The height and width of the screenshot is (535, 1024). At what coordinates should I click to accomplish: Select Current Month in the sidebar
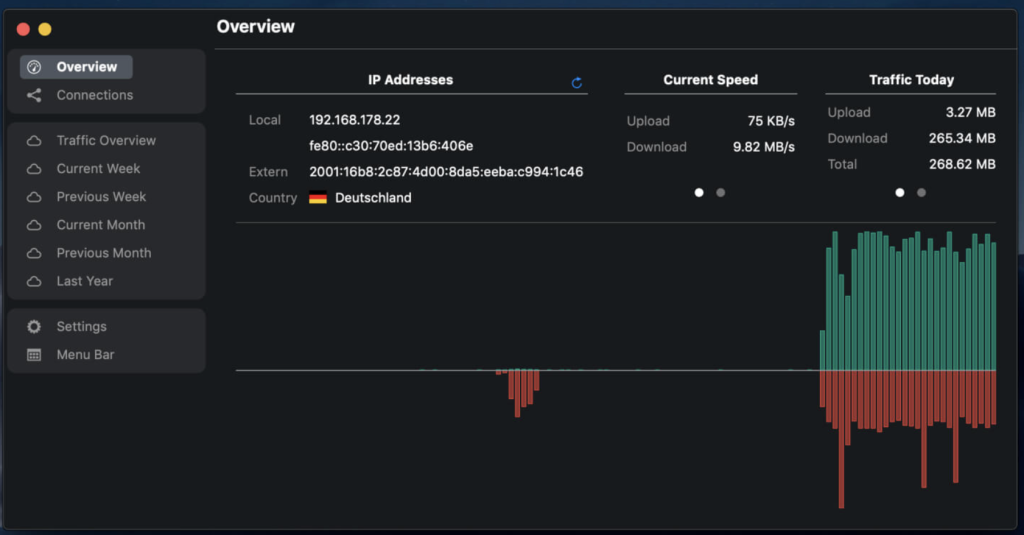[101, 225]
